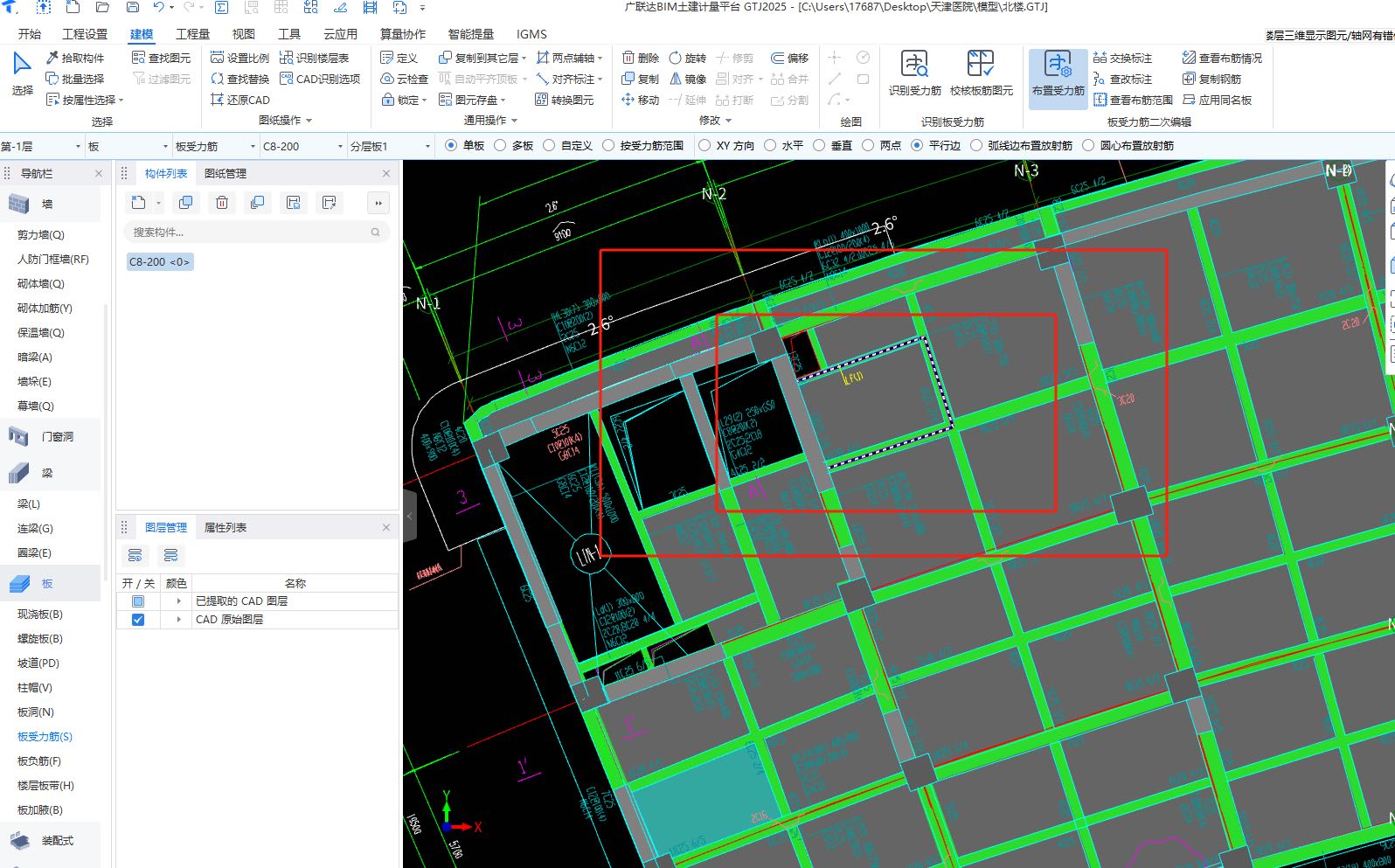This screenshot has width=1395, height=868.
Task: Expand 图纸操作 group arrow
Action: click(309, 121)
